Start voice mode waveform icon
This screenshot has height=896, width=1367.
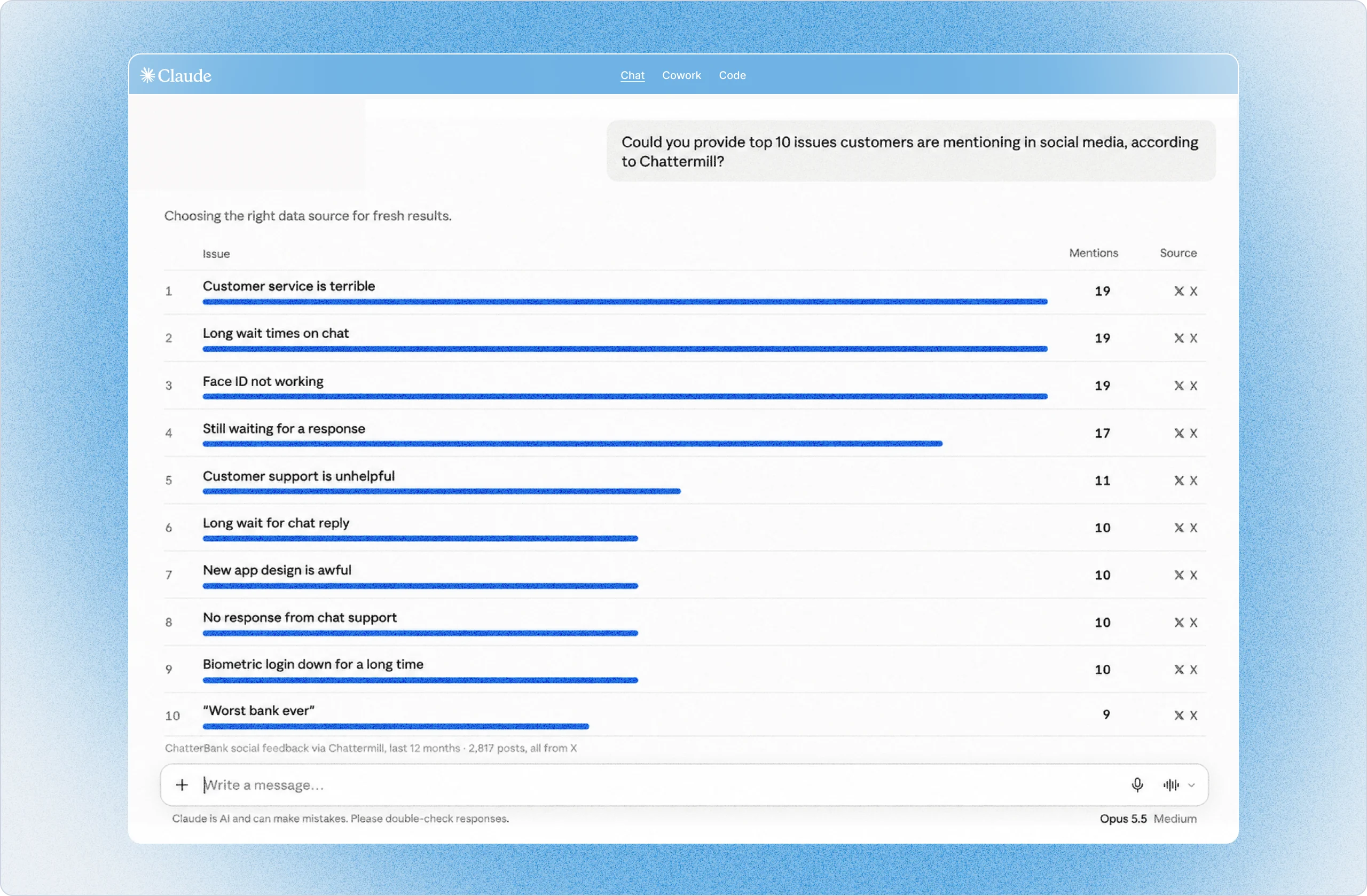point(1170,784)
